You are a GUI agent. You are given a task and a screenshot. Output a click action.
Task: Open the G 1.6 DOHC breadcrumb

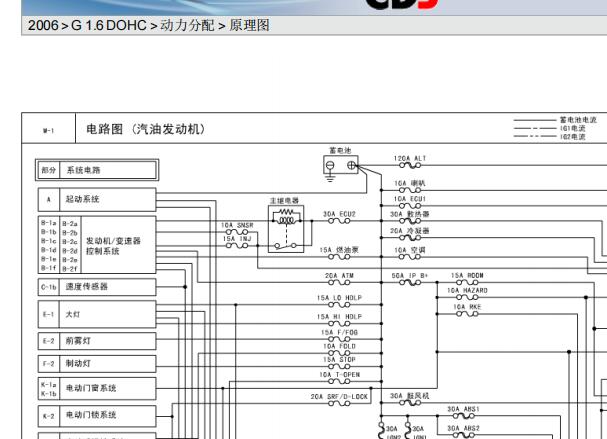(x=109, y=26)
